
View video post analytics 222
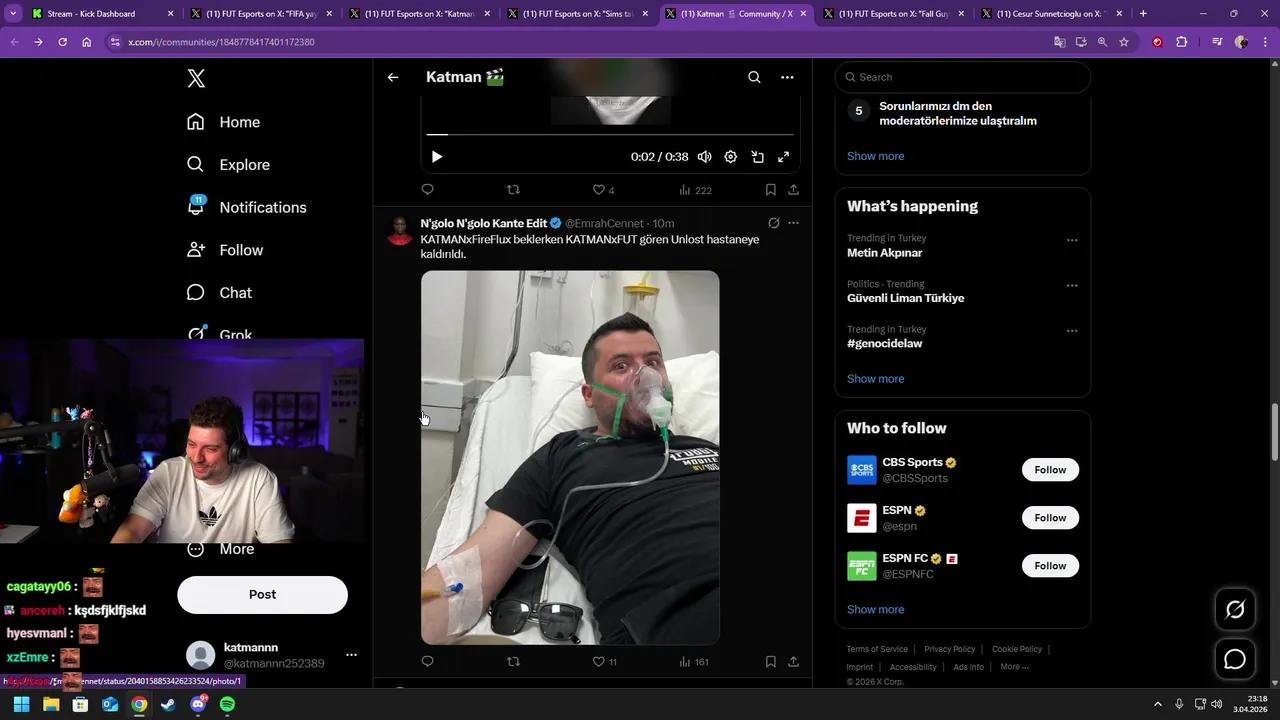[x=695, y=190]
